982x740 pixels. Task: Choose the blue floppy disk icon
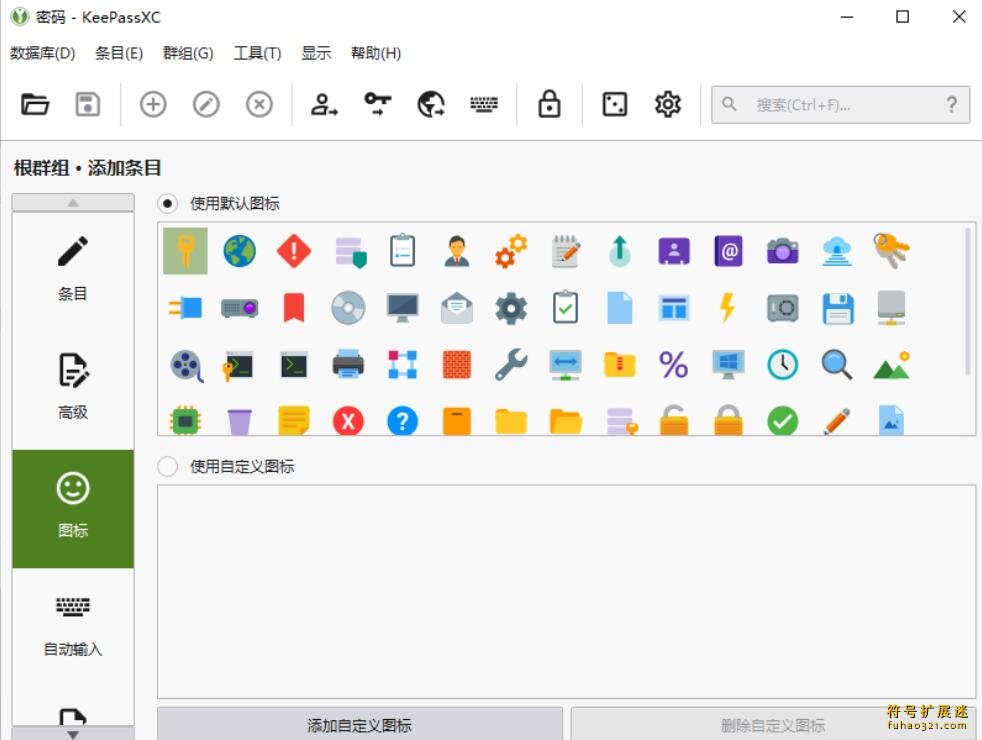837,307
